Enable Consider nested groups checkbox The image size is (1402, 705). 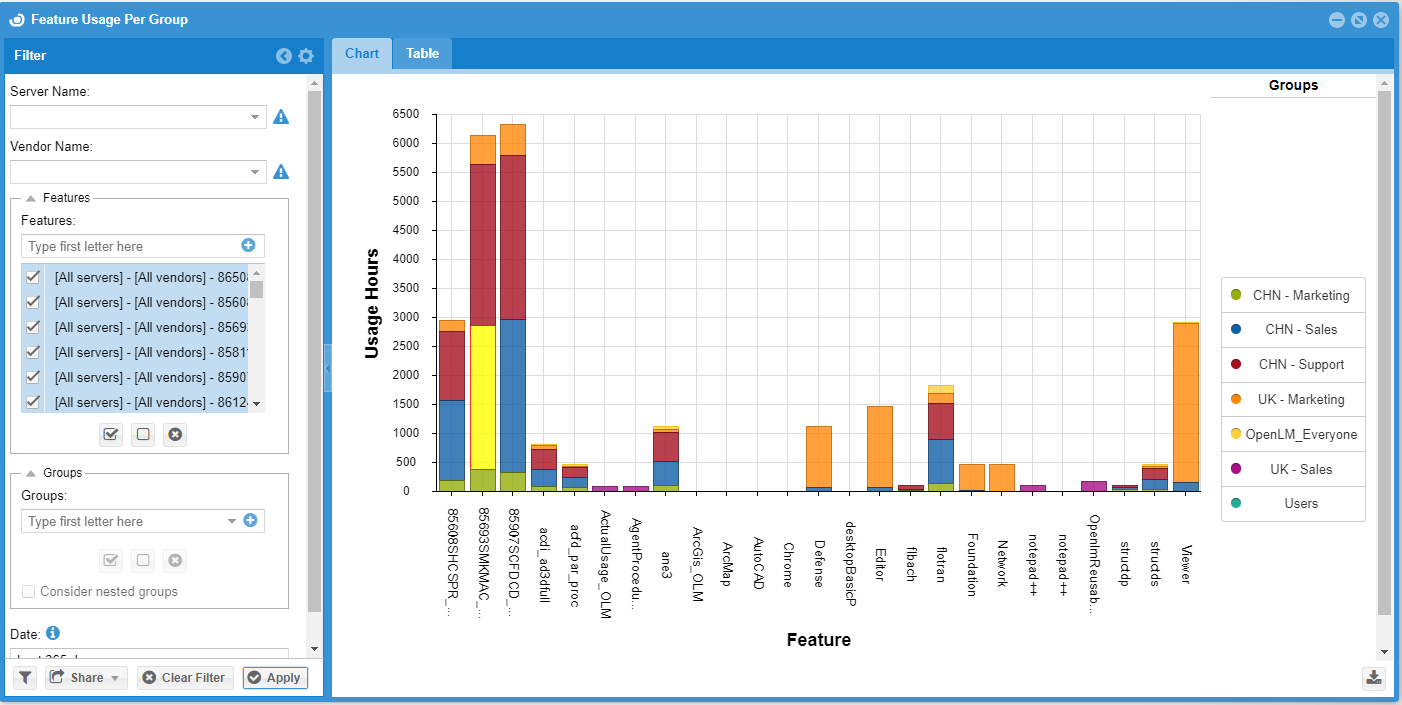[x=28, y=591]
